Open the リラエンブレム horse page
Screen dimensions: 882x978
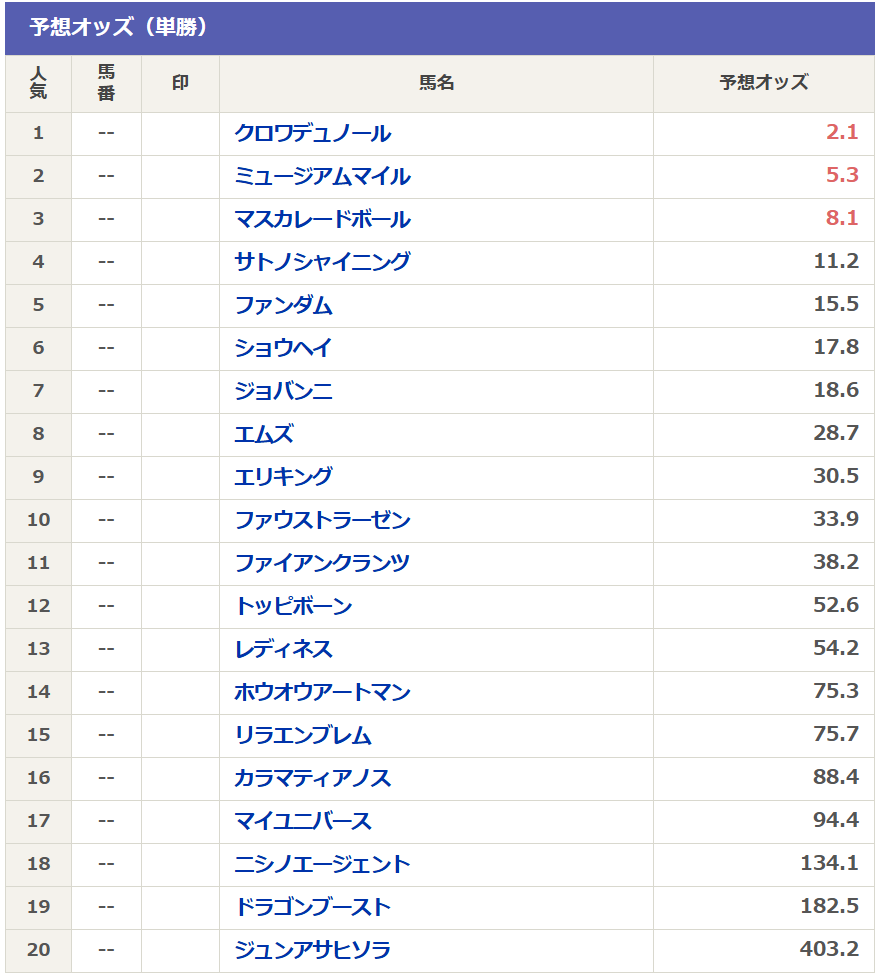[x=303, y=736]
